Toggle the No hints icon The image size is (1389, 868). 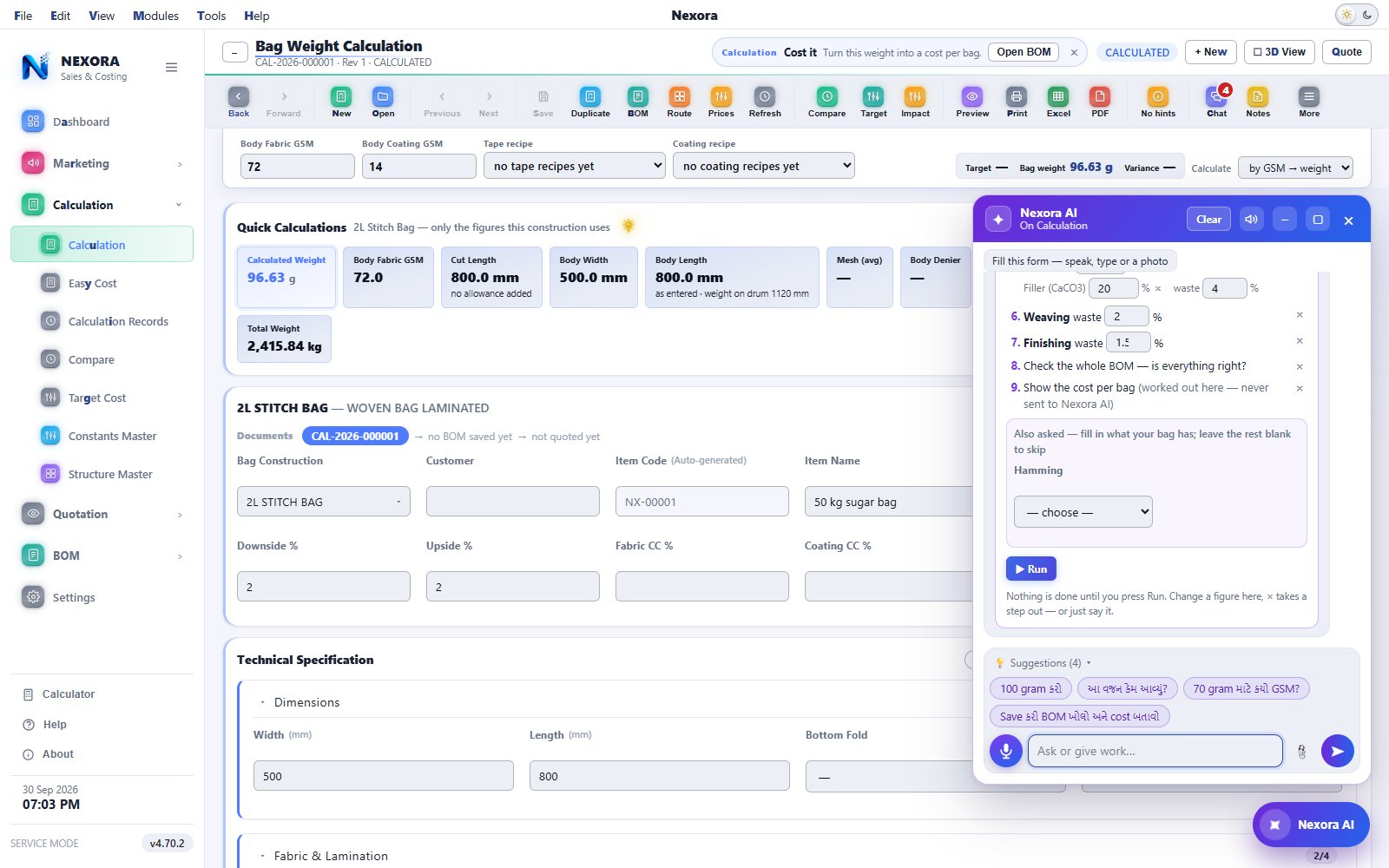pos(1158,102)
